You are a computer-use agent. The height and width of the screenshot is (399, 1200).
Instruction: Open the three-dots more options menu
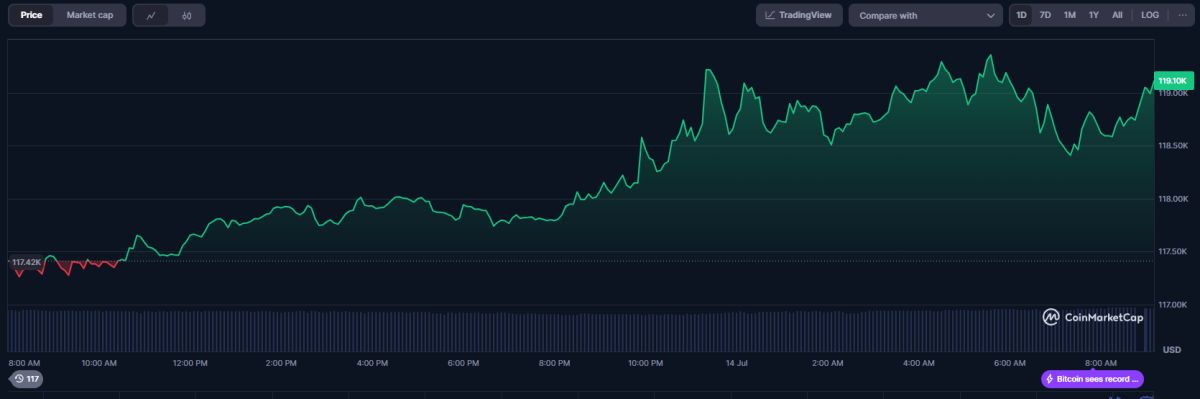(x=1181, y=15)
